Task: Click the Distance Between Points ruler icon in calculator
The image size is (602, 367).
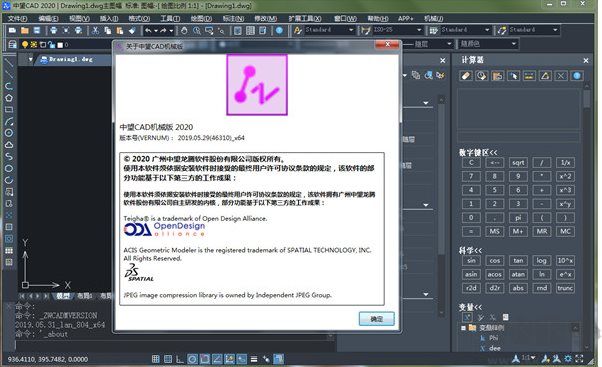Action: point(529,76)
